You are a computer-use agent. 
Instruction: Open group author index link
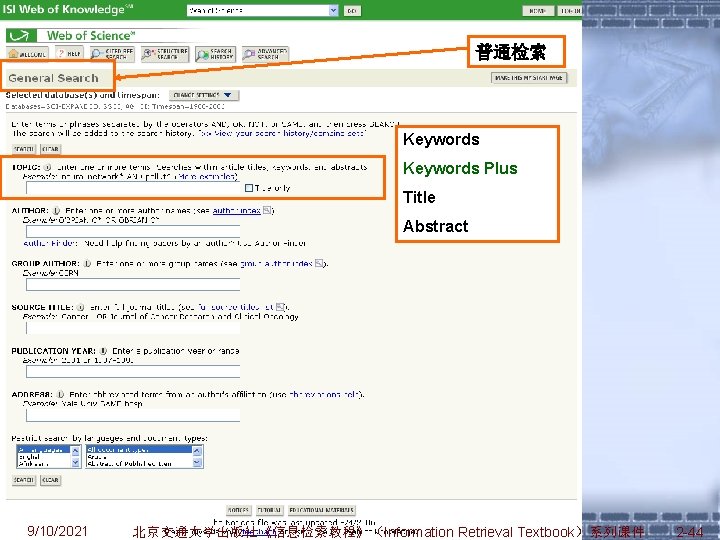tap(276, 264)
